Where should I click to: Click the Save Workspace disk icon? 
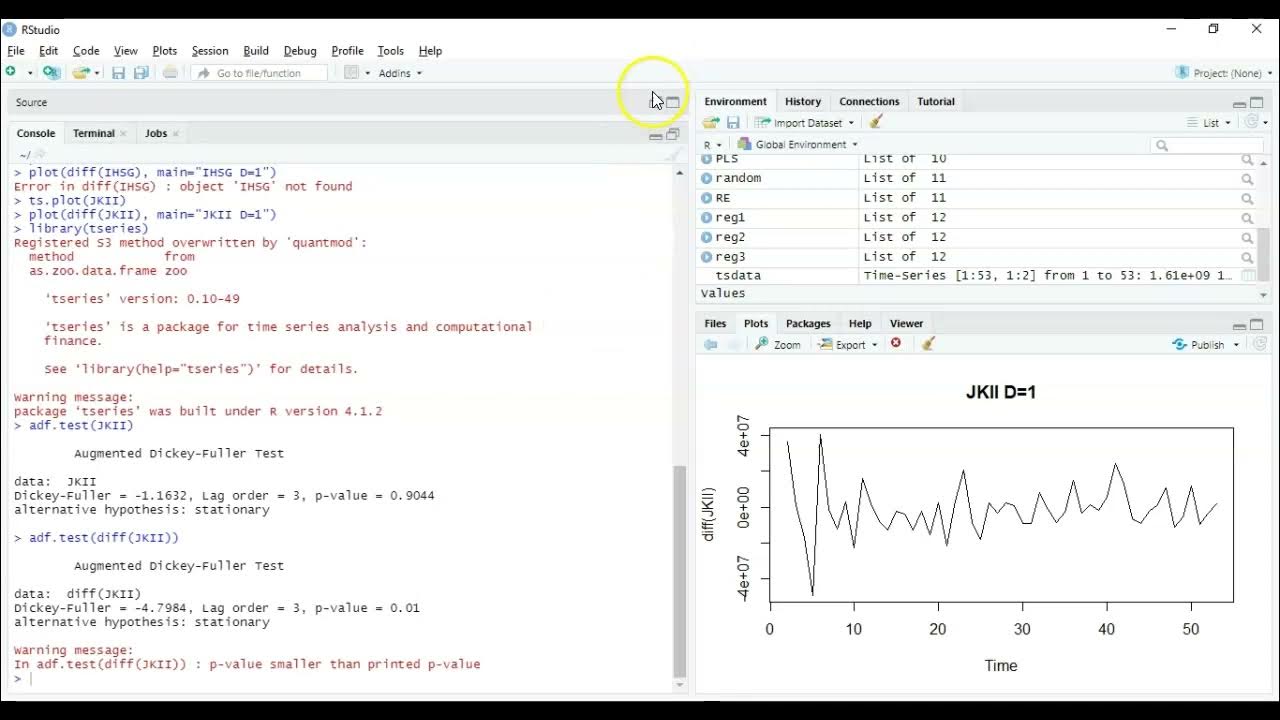coord(733,122)
